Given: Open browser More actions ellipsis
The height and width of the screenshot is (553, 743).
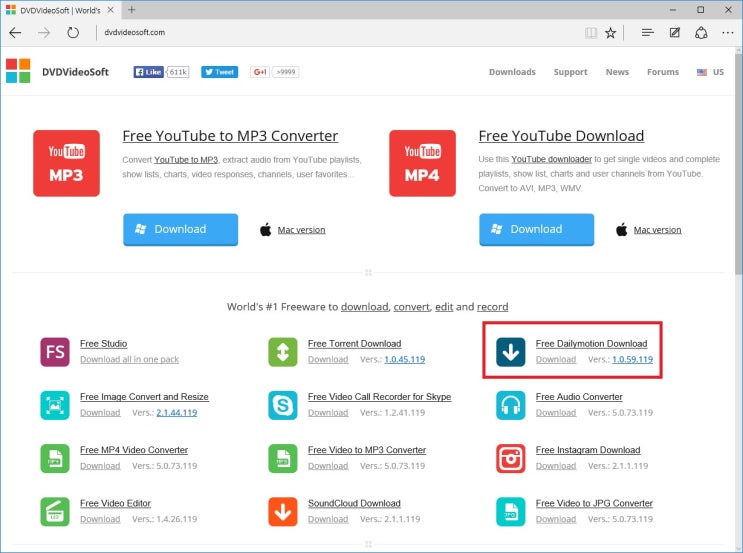Looking at the screenshot, I should tap(727, 33).
